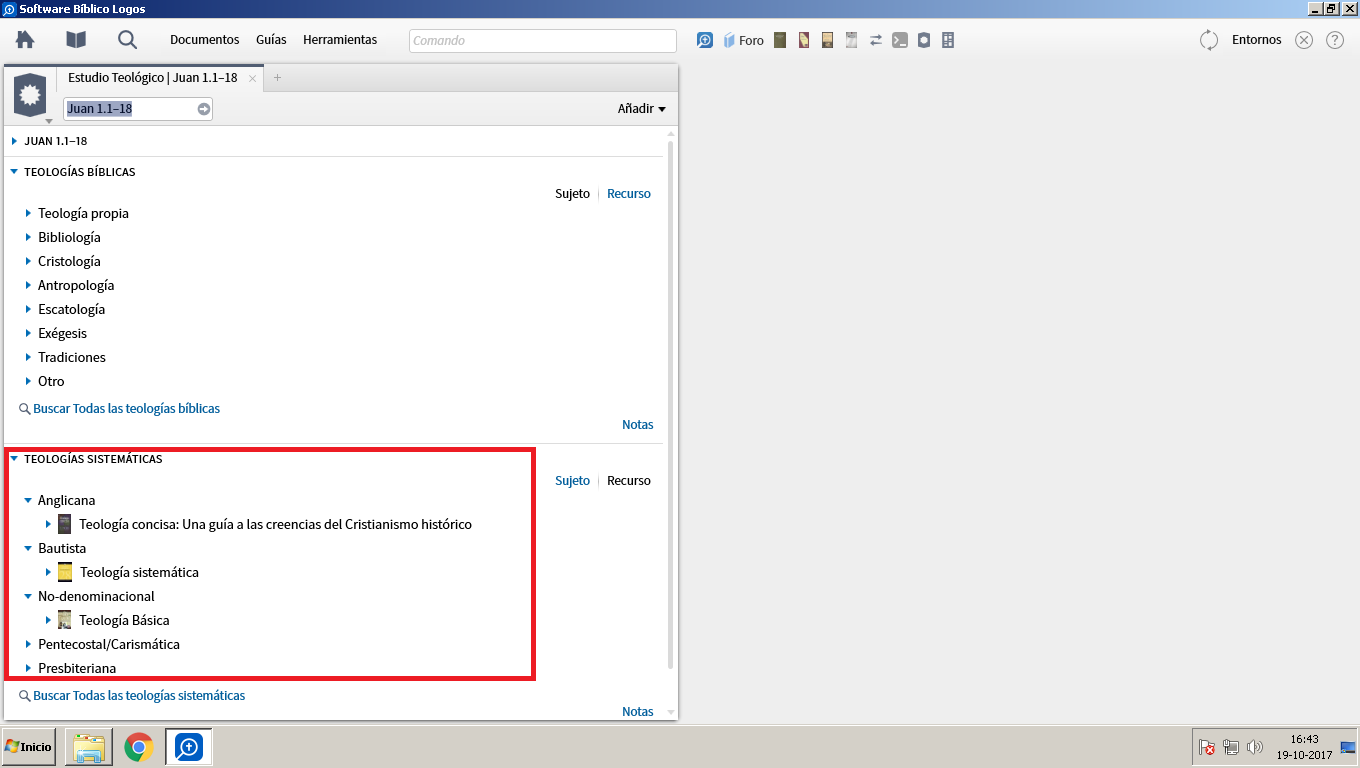
Task: Select Recurso in Teologías sistemáticas
Action: coord(629,481)
